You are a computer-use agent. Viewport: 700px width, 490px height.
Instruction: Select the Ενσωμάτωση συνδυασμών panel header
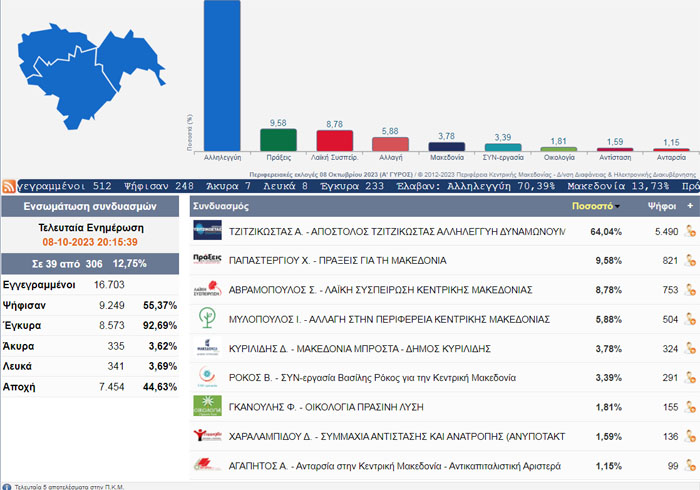tap(91, 206)
